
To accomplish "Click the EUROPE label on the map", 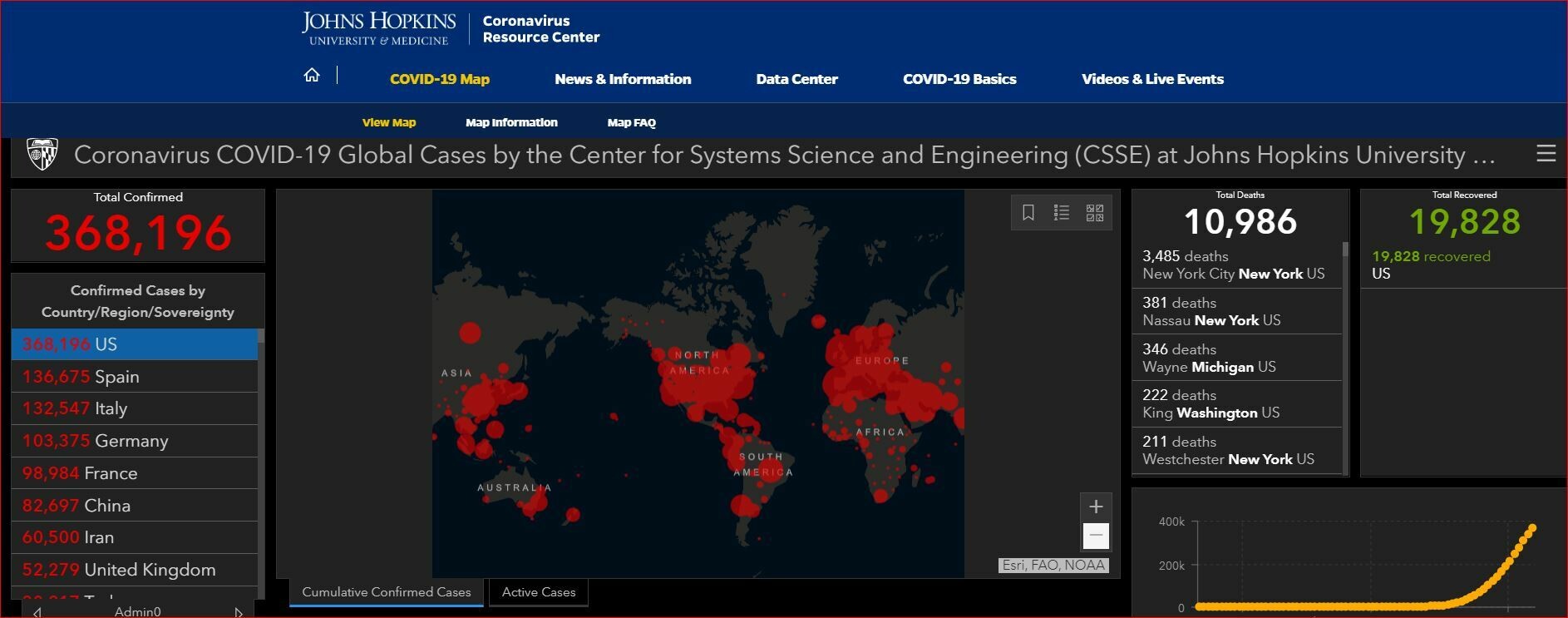I will click(882, 361).
